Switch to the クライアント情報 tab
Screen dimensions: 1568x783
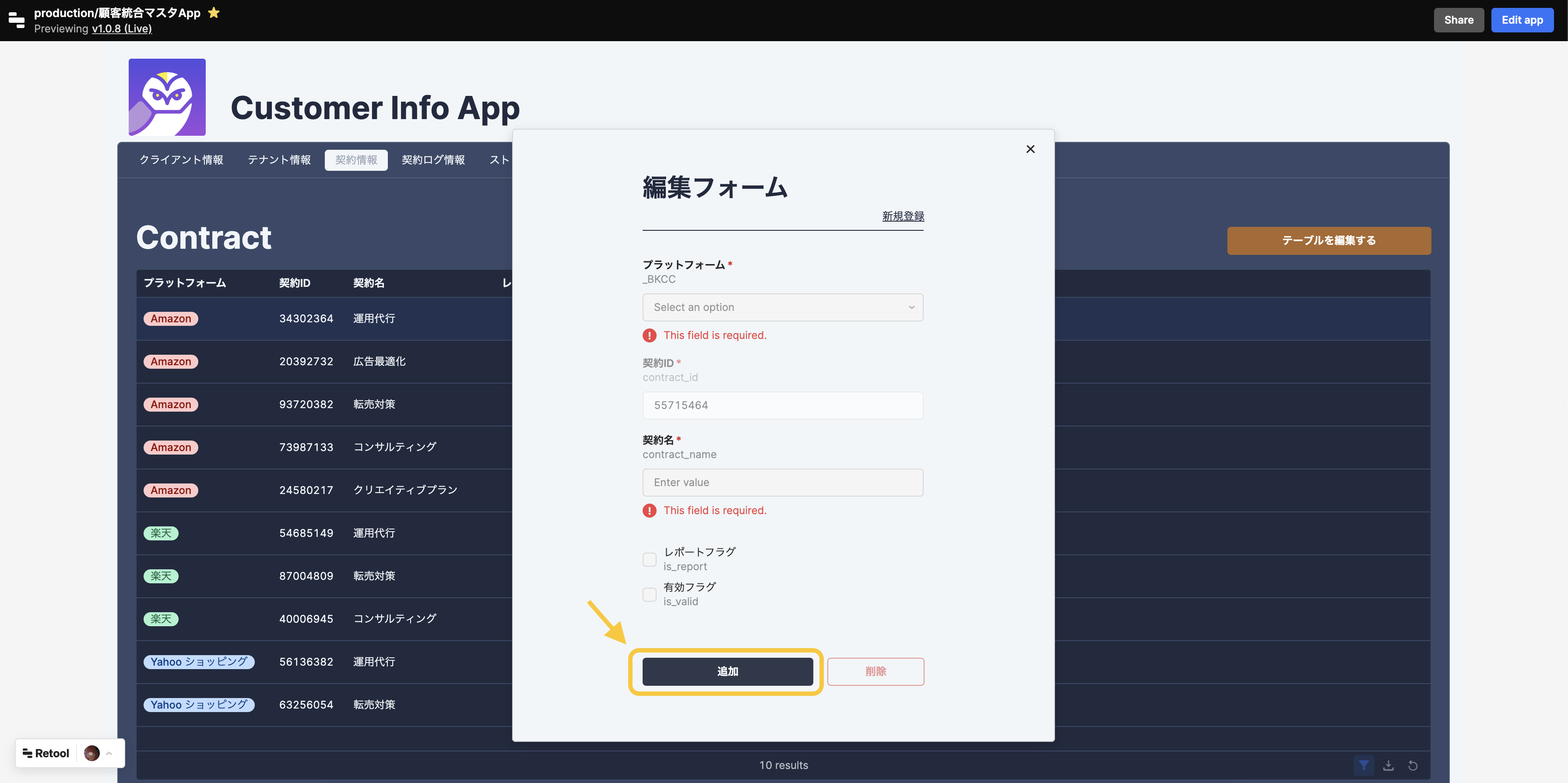pos(181,159)
